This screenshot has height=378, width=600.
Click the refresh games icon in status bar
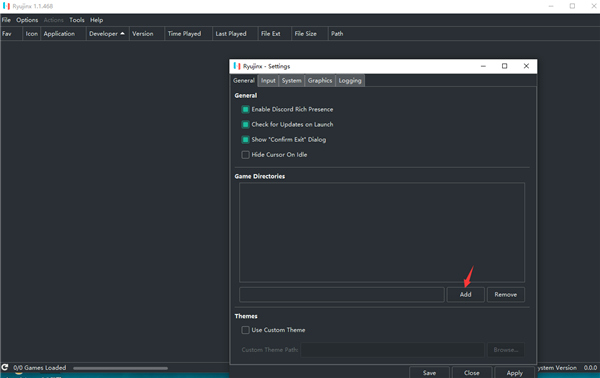(5, 368)
